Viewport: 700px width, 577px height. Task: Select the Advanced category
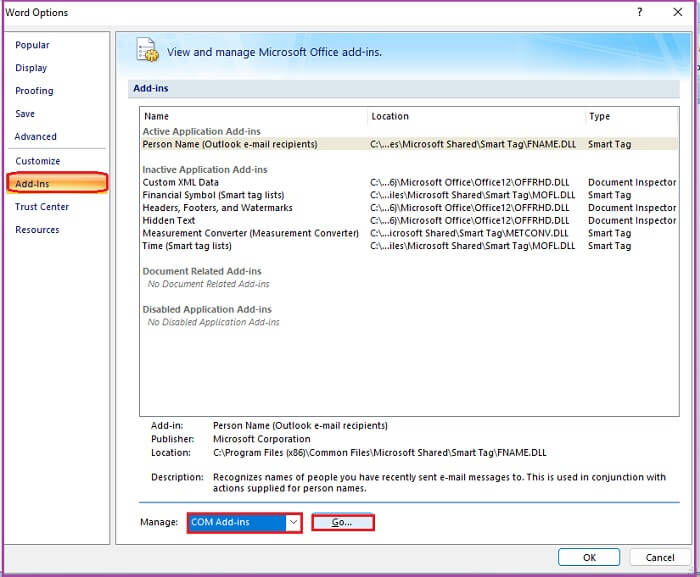pos(36,137)
